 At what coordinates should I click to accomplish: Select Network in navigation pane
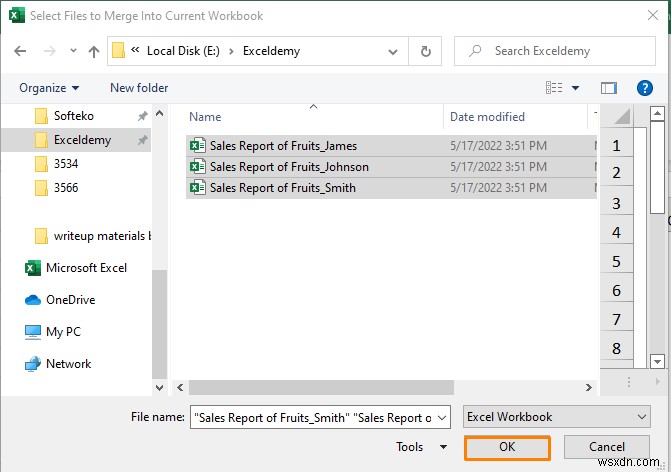[68, 364]
